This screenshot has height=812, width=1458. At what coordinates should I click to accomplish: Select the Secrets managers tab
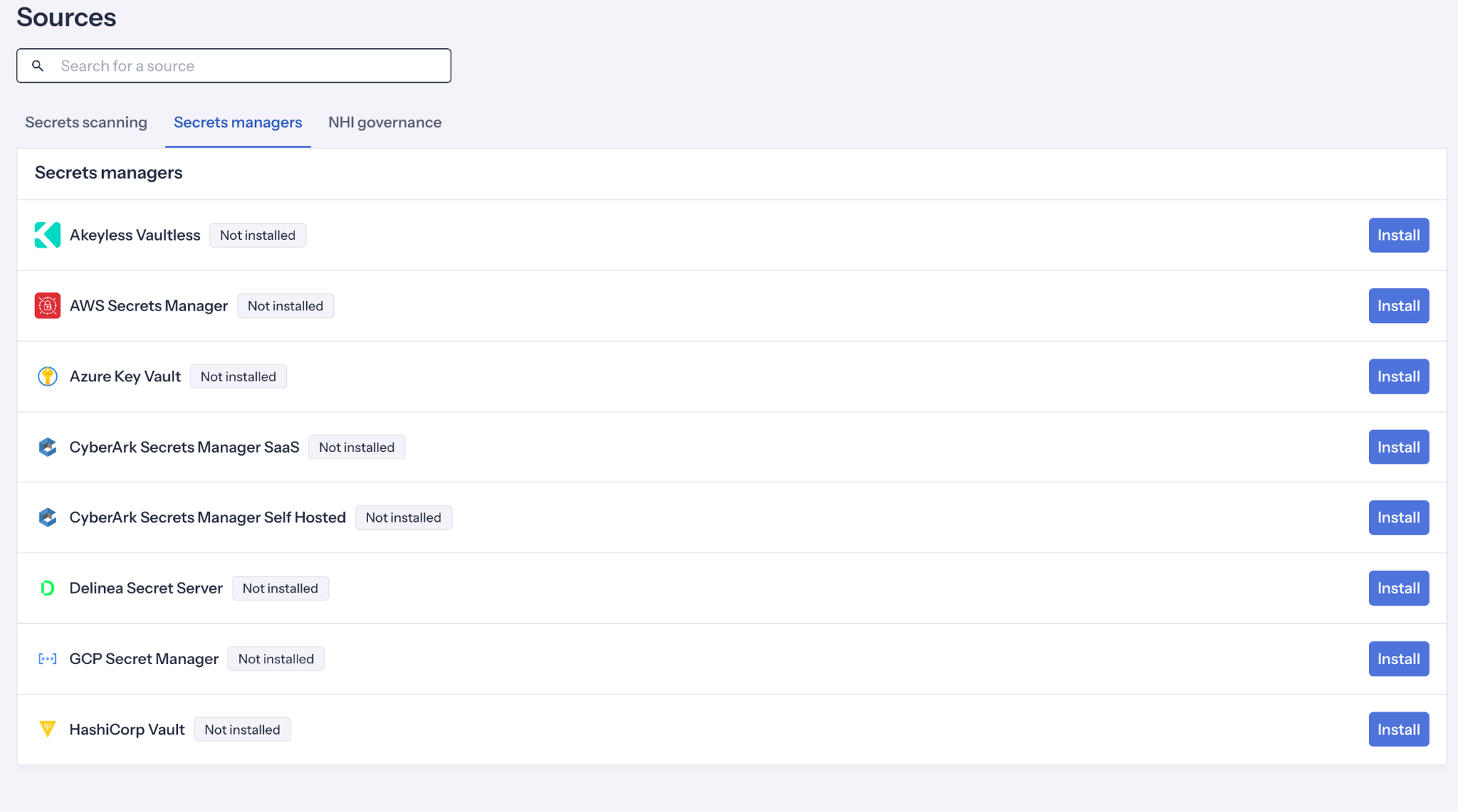pyautogui.click(x=238, y=122)
